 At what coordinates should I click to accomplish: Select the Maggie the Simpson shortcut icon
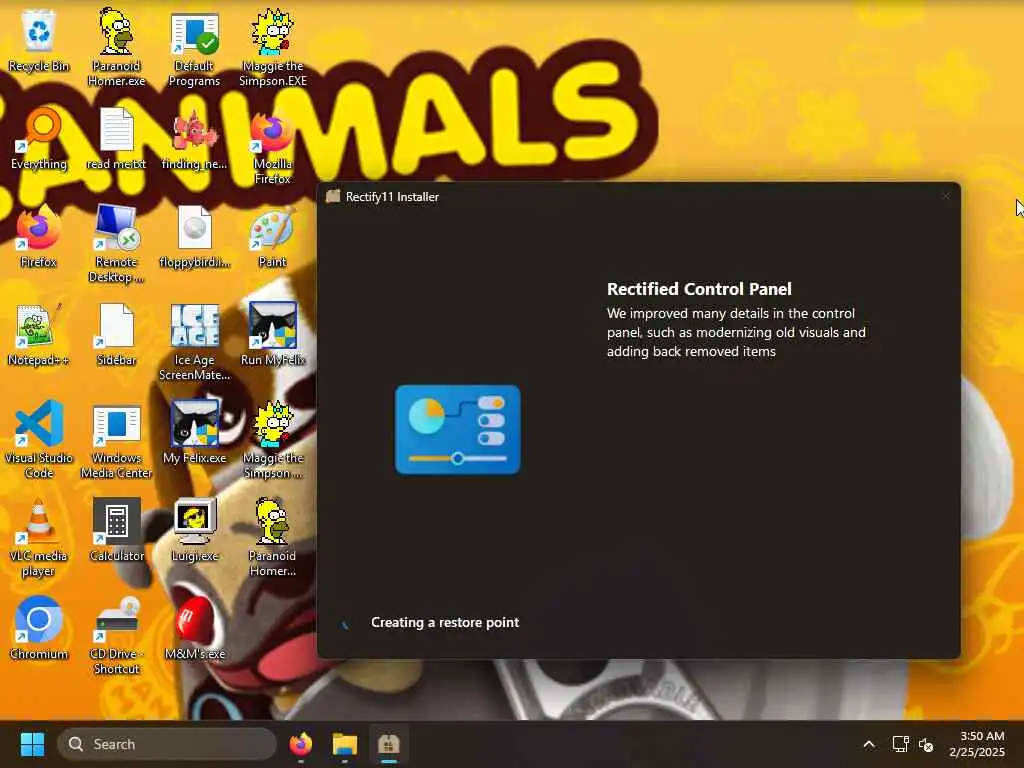tap(272, 440)
